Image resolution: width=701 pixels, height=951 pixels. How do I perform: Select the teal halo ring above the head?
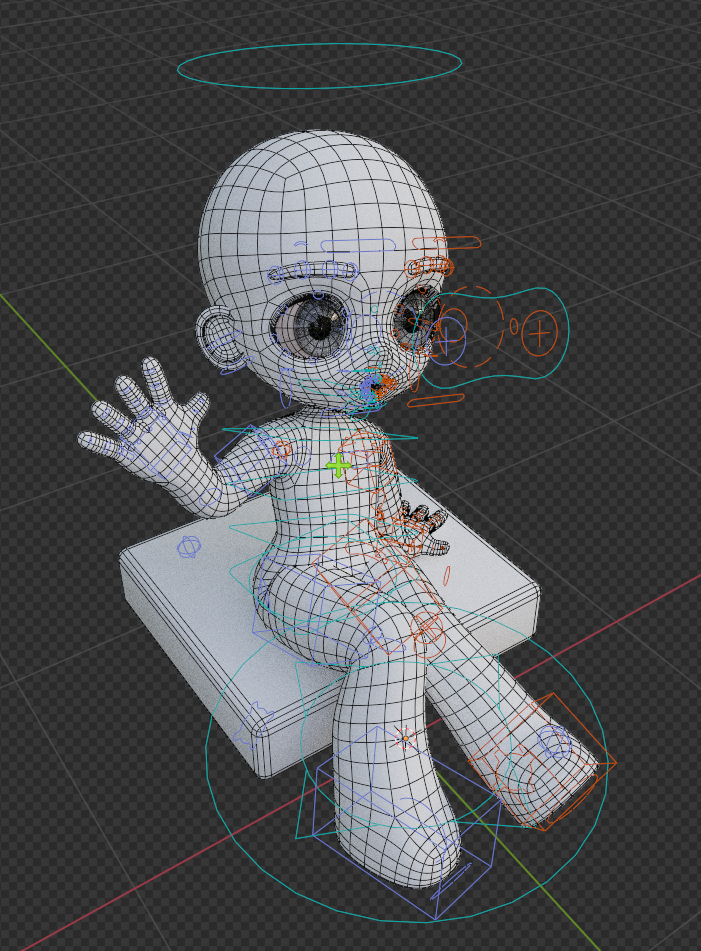[x=319, y=66]
